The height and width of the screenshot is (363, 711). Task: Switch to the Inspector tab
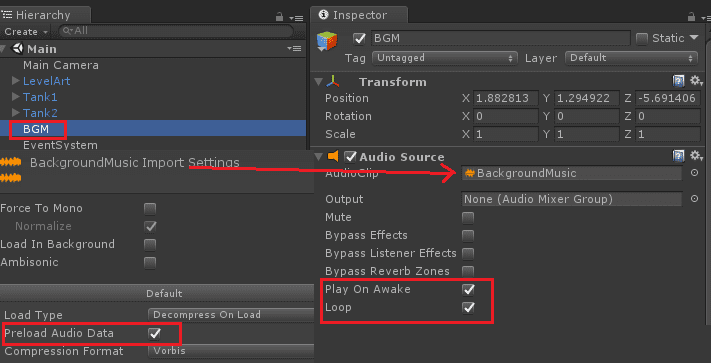click(359, 15)
